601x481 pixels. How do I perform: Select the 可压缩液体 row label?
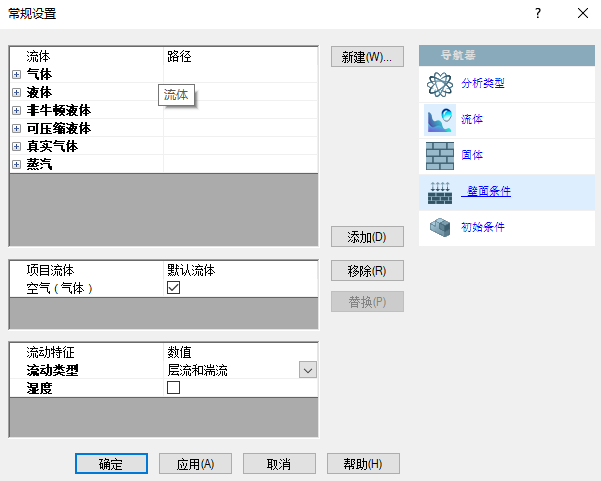(x=59, y=128)
